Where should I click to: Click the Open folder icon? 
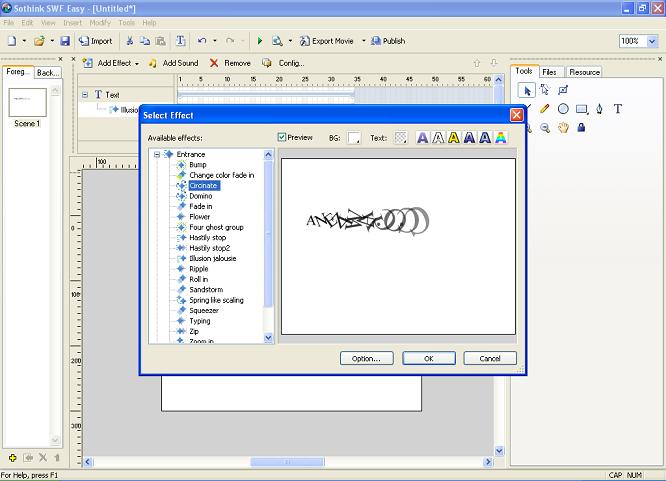[x=39, y=41]
